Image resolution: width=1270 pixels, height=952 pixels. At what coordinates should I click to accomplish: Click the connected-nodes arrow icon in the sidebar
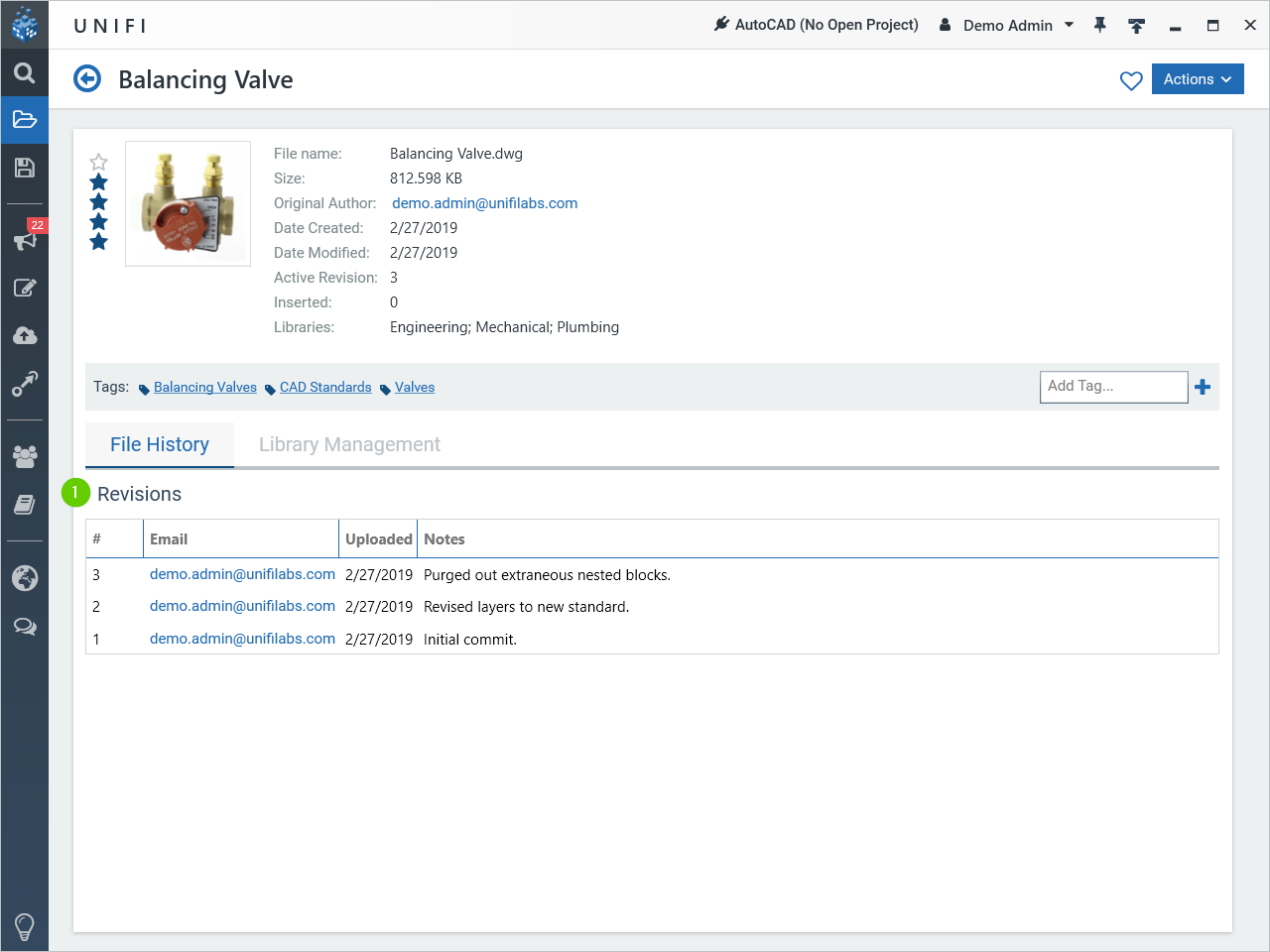[x=25, y=384]
